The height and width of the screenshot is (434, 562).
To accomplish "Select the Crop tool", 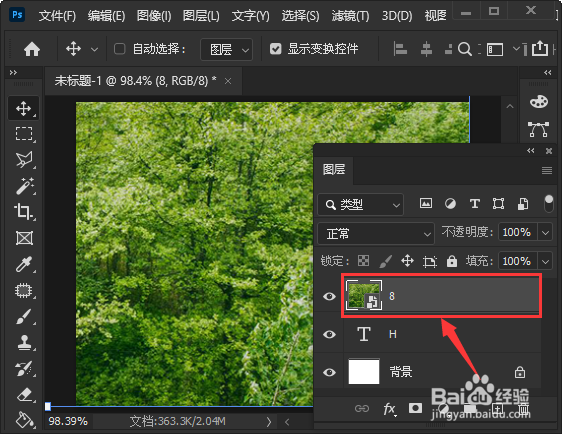I will pos(24,212).
